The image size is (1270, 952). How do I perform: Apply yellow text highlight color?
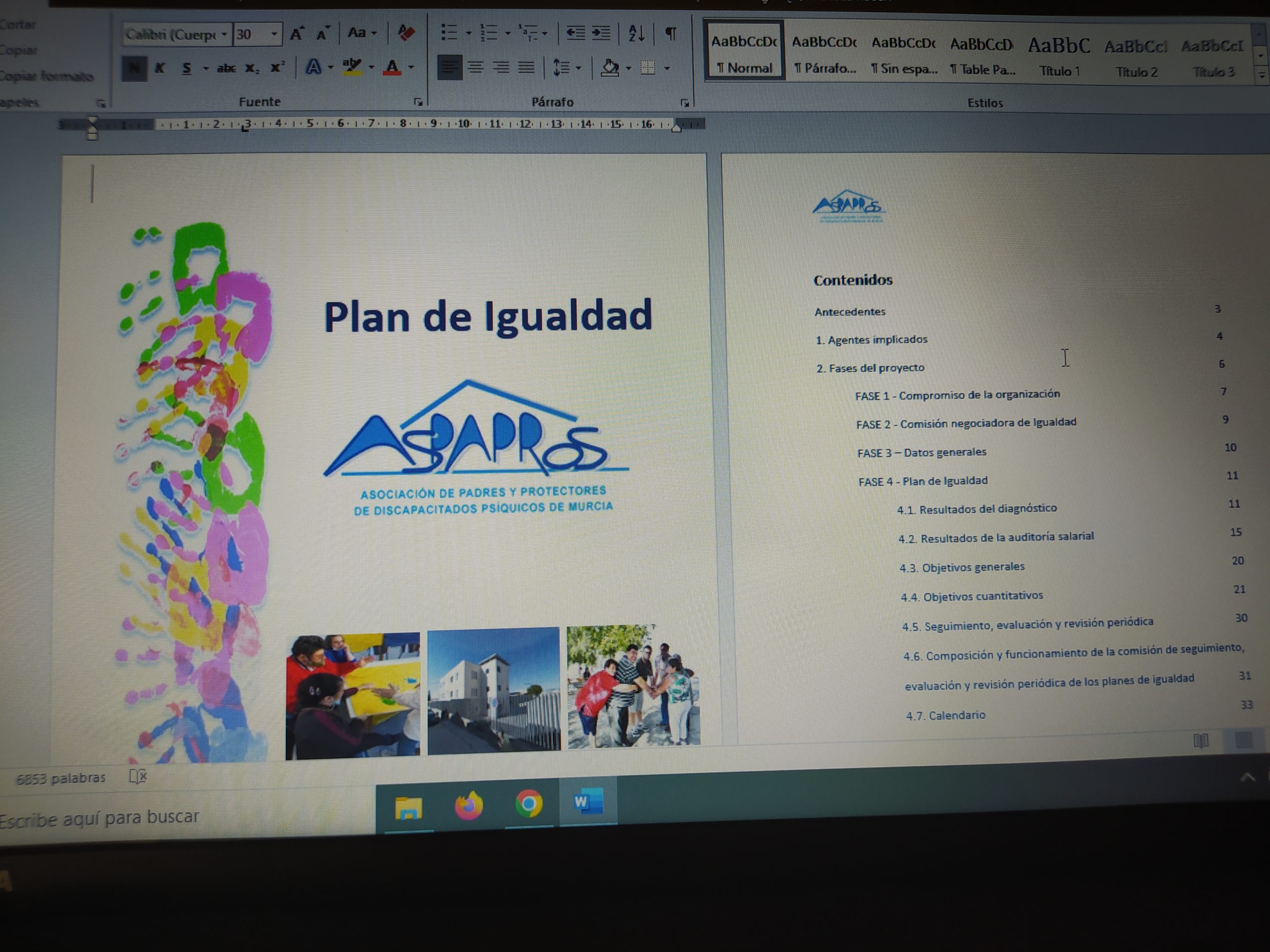coord(352,67)
